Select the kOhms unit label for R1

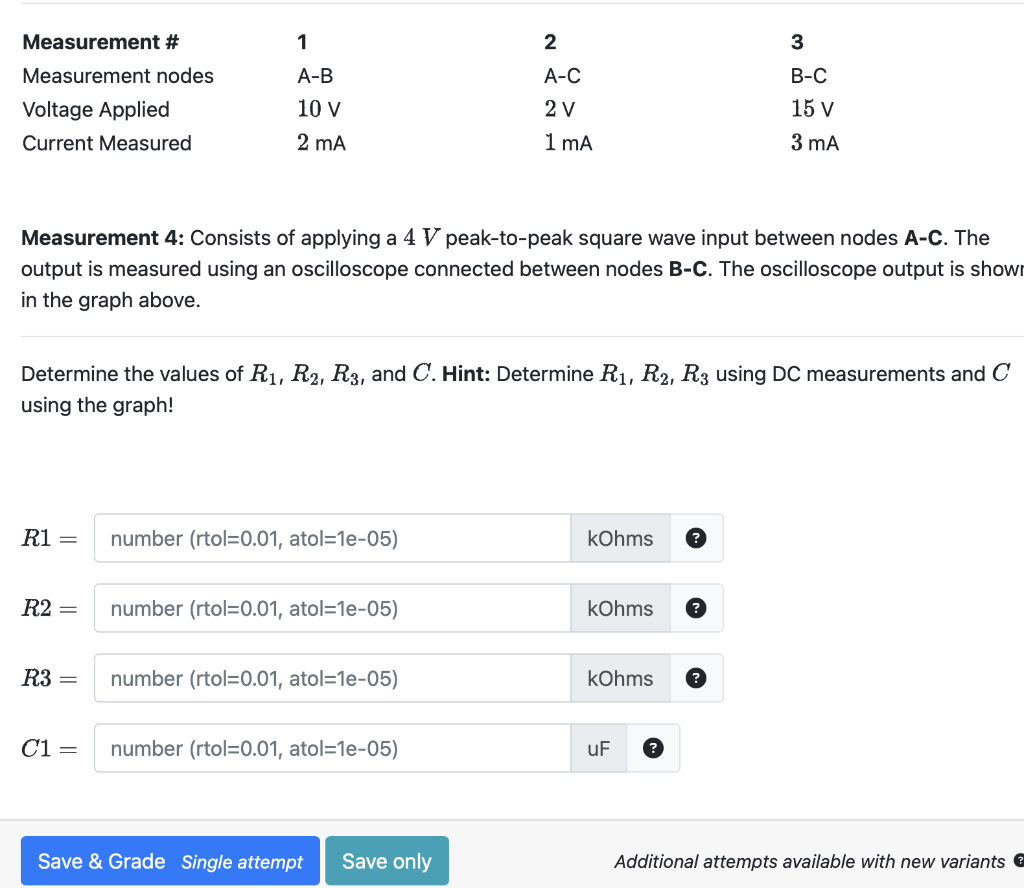click(620, 538)
